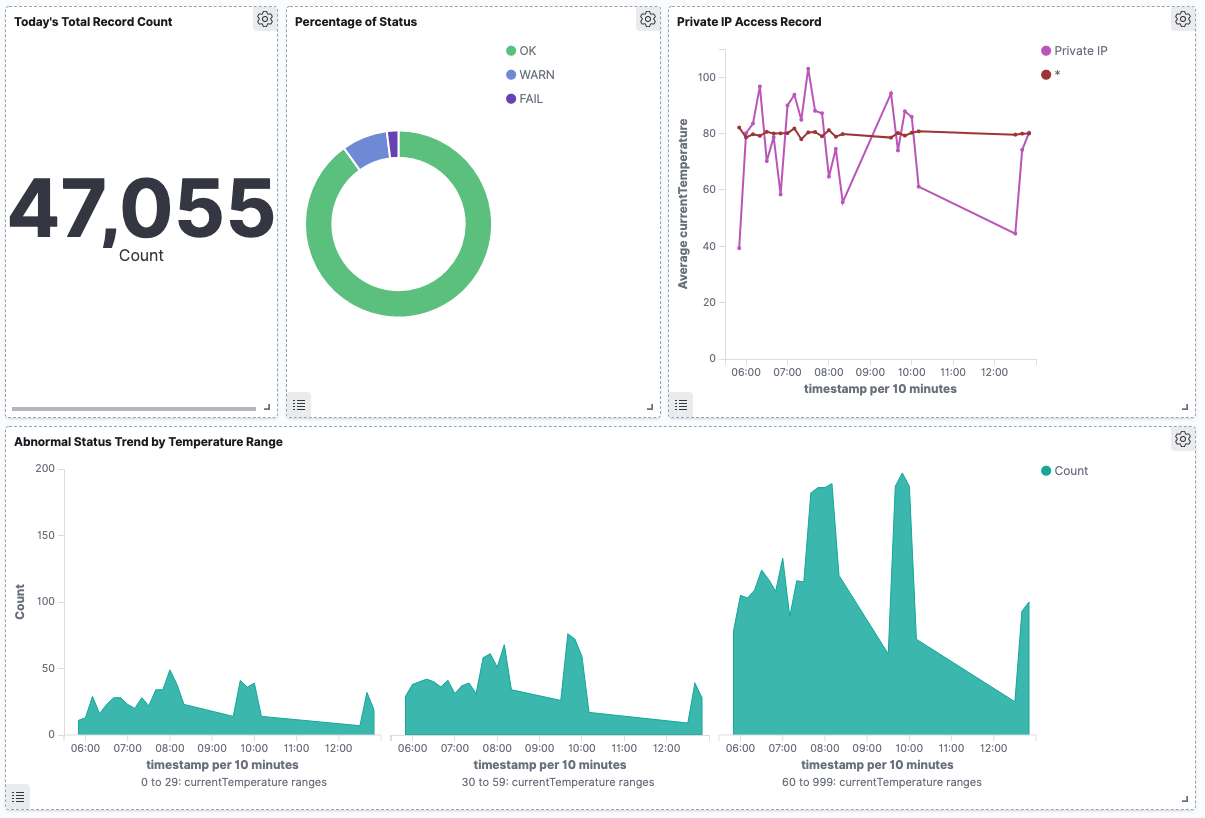The image size is (1205, 818).
Task: Click the 47,055 count metric
Action: pyautogui.click(x=141, y=209)
